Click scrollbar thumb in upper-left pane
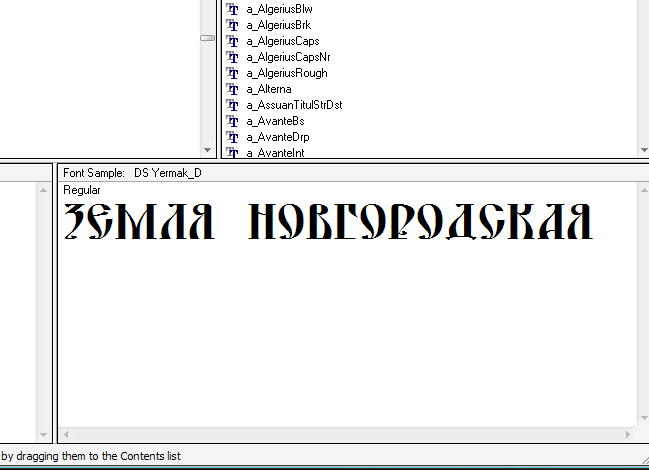The width and height of the screenshot is (649, 470). pos(207,38)
